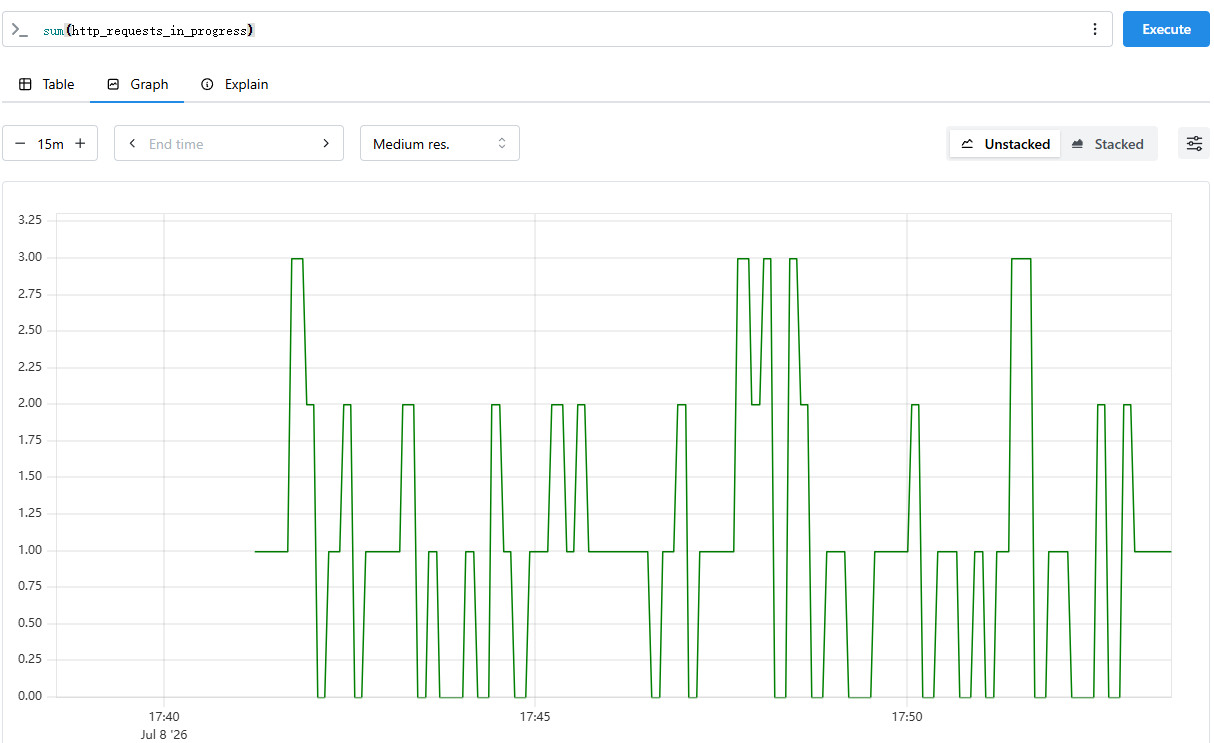Click the 17:40 x-axis label

(164, 717)
